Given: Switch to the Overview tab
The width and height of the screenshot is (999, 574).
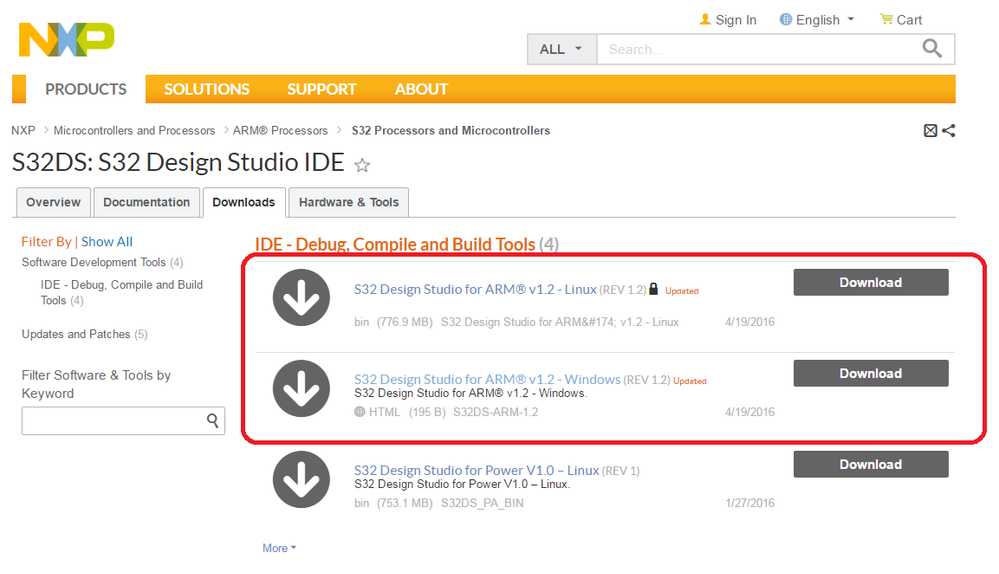Looking at the screenshot, I should [x=54, y=202].
